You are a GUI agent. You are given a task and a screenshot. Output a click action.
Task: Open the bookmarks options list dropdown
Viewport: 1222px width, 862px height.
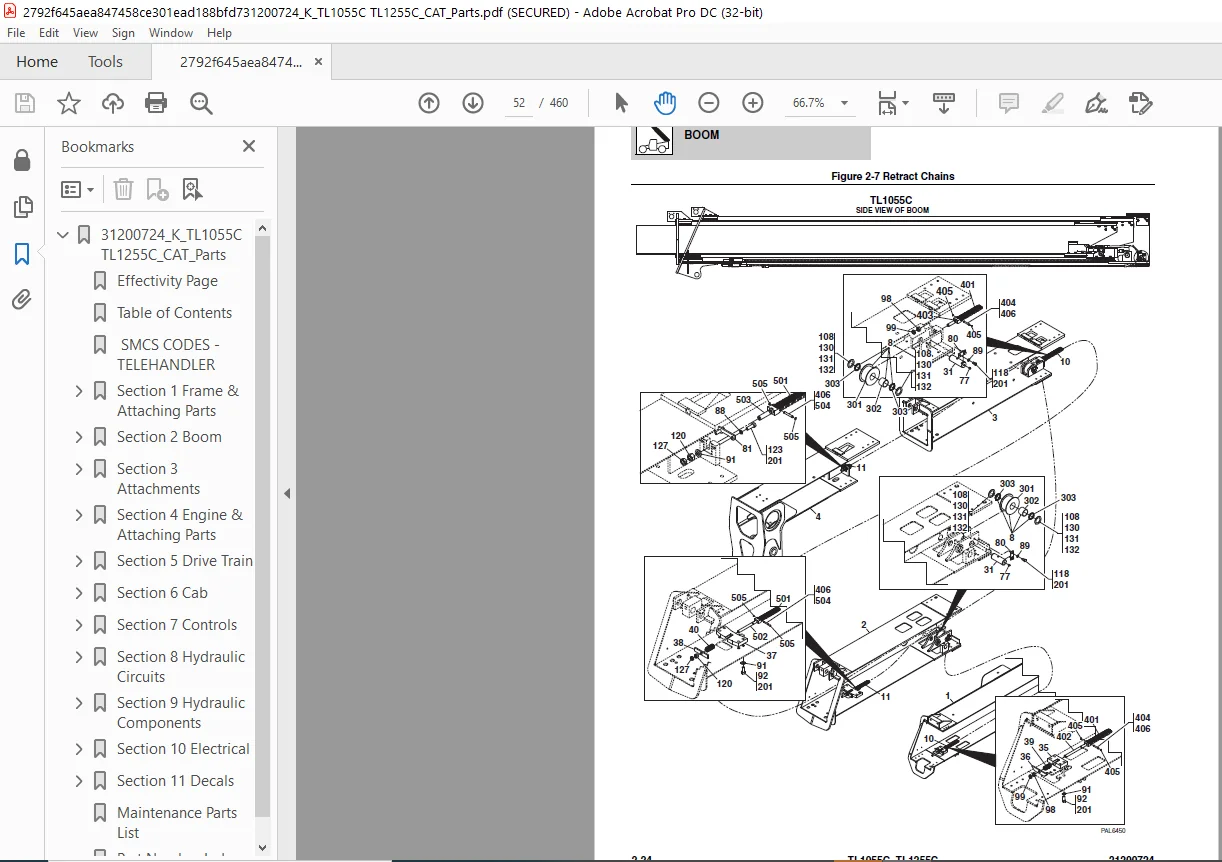77,189
